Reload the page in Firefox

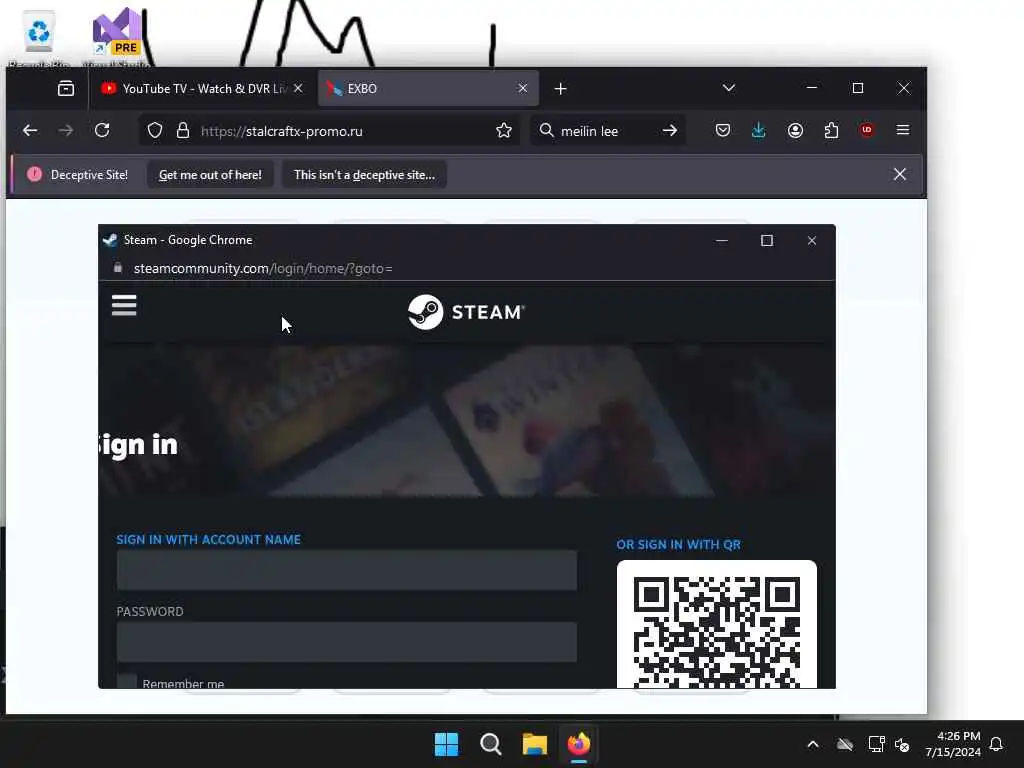click(102, 130)
